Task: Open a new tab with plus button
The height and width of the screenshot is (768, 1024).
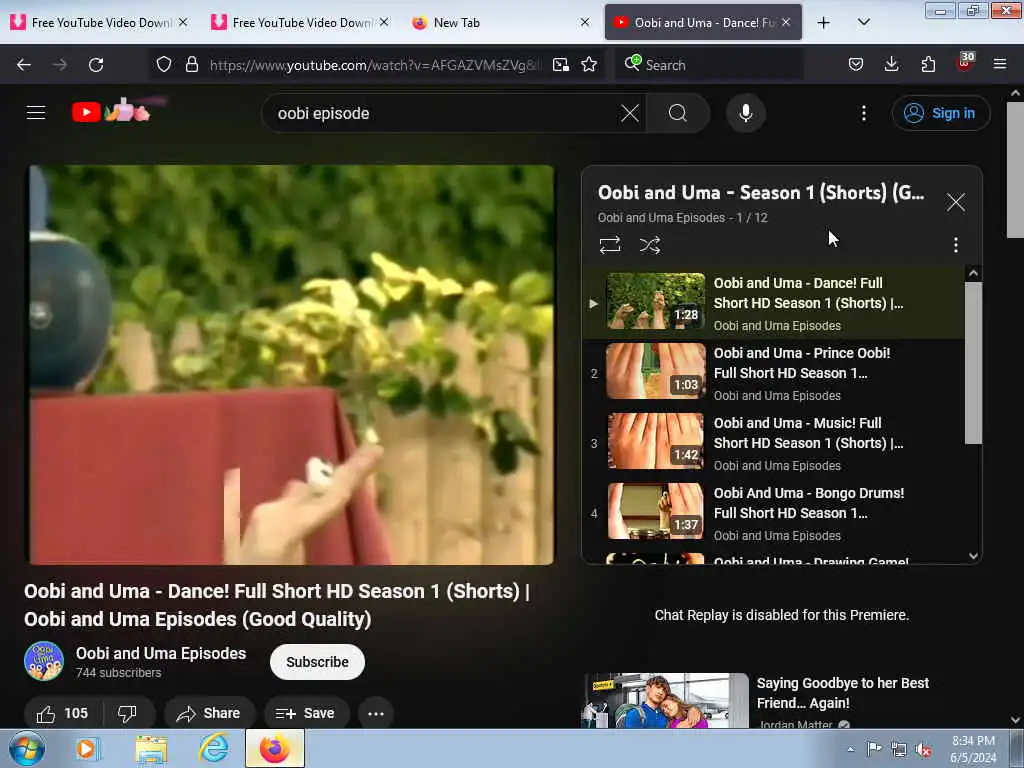Action: [x=824, y=23]
